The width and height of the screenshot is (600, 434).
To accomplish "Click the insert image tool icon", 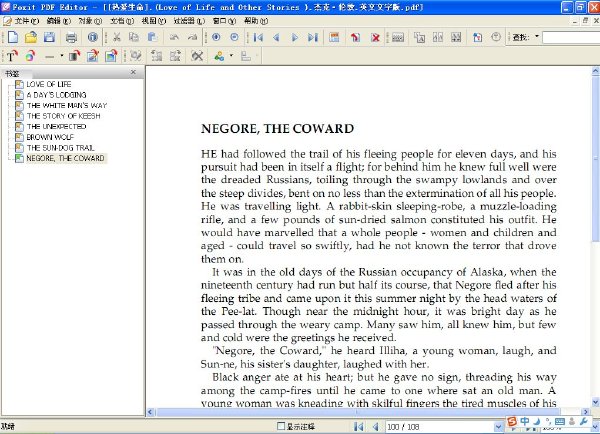I will pyautogui.click(x=111, y=56).
